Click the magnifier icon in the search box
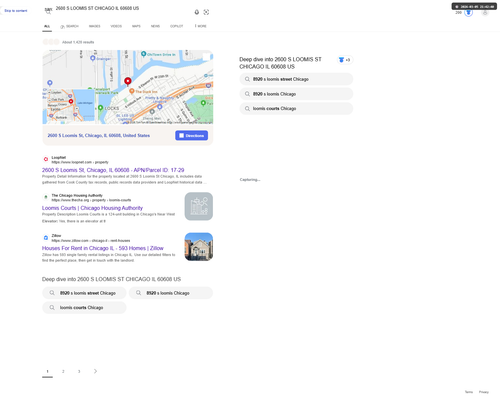Viewport: 500px width, 398px height. [x=48, y=12]
